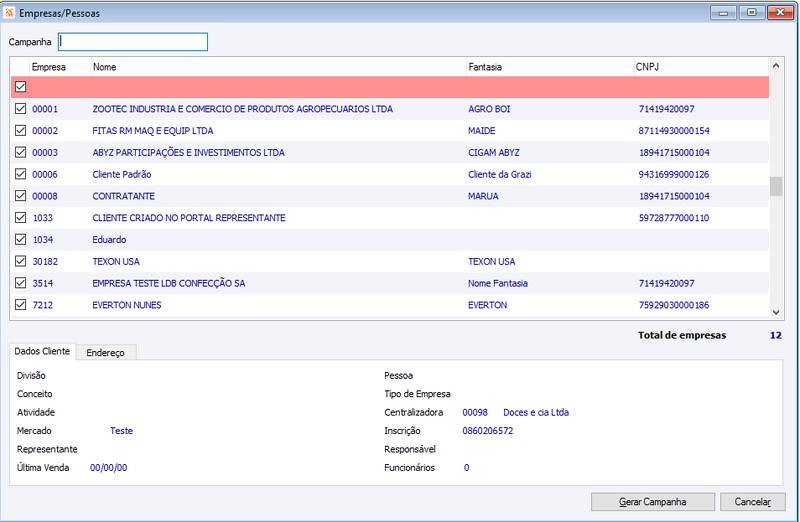The image size is (800, 522).
Task: Click the list scrollbar up arrow
Action: point(776,65)
